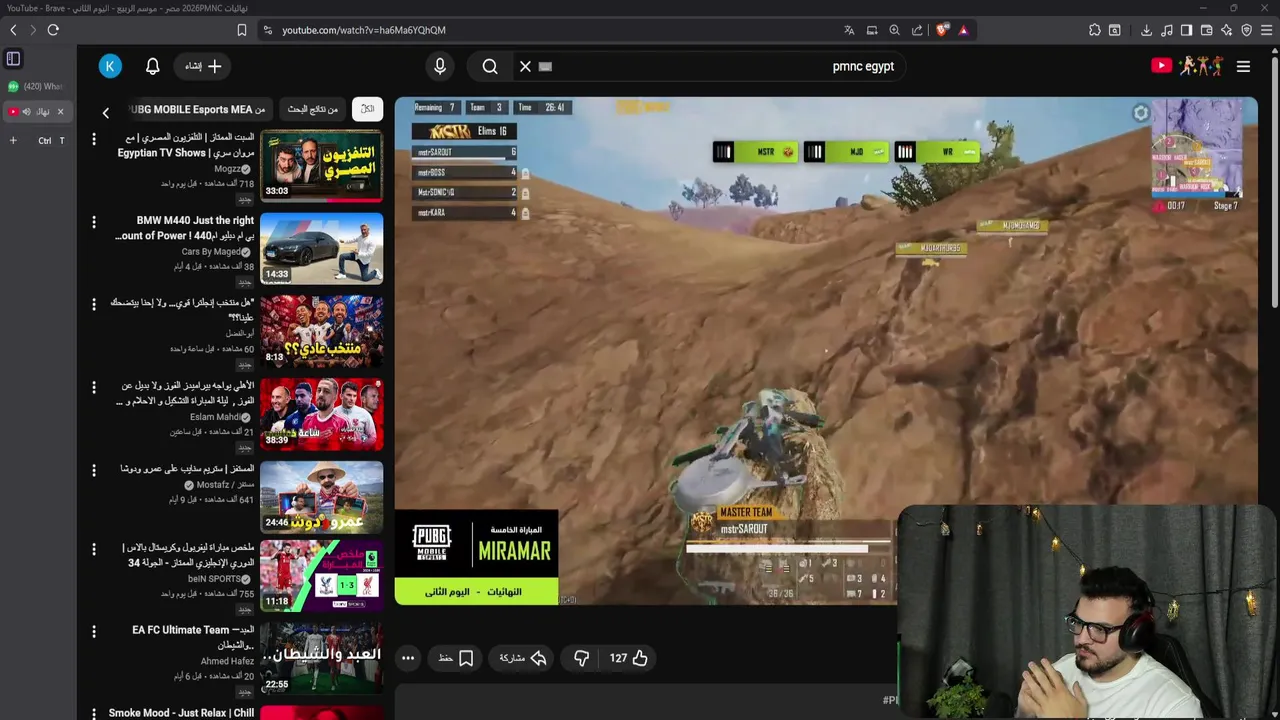This screenshot has width=1280, height=720.
Task: Show more filter chips with the arrow
Action: tap(105, 113)
